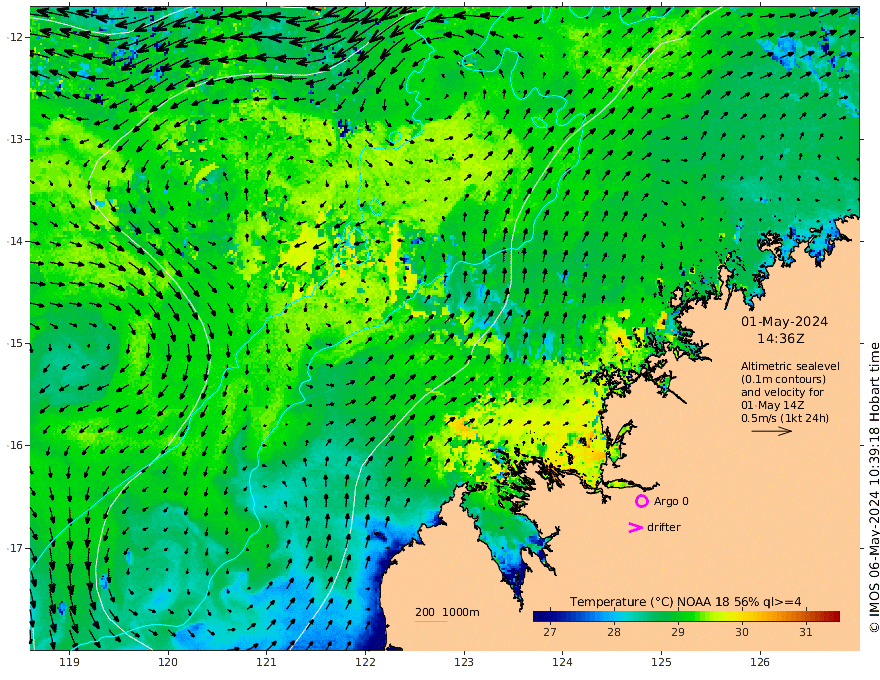Select the date text 01-May-2024
The image size is (880, 680).
coord(784,321)
